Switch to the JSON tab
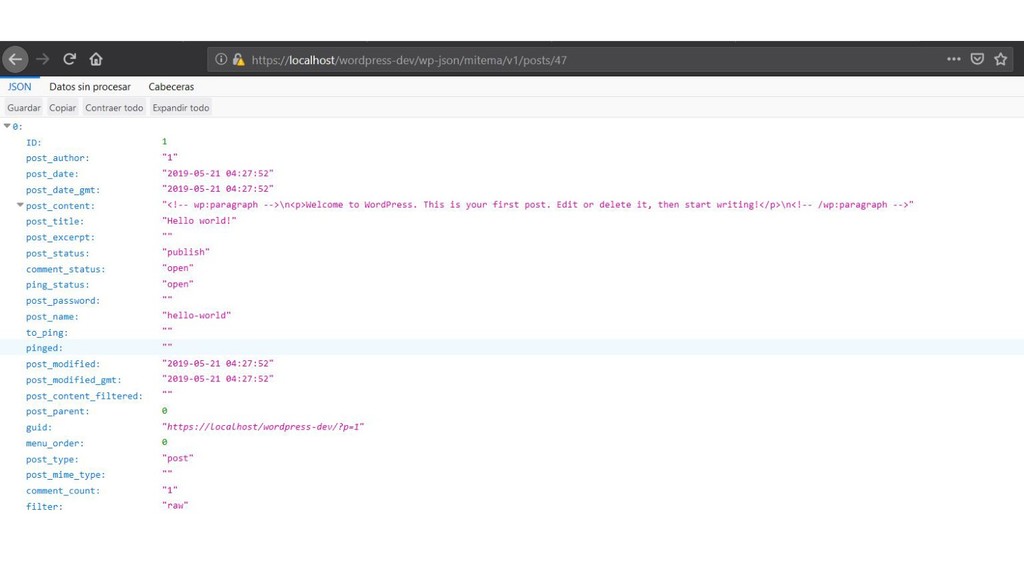The height and width of the screenshot is (576, 1024). pyautogui.click(x=20, y=86)
